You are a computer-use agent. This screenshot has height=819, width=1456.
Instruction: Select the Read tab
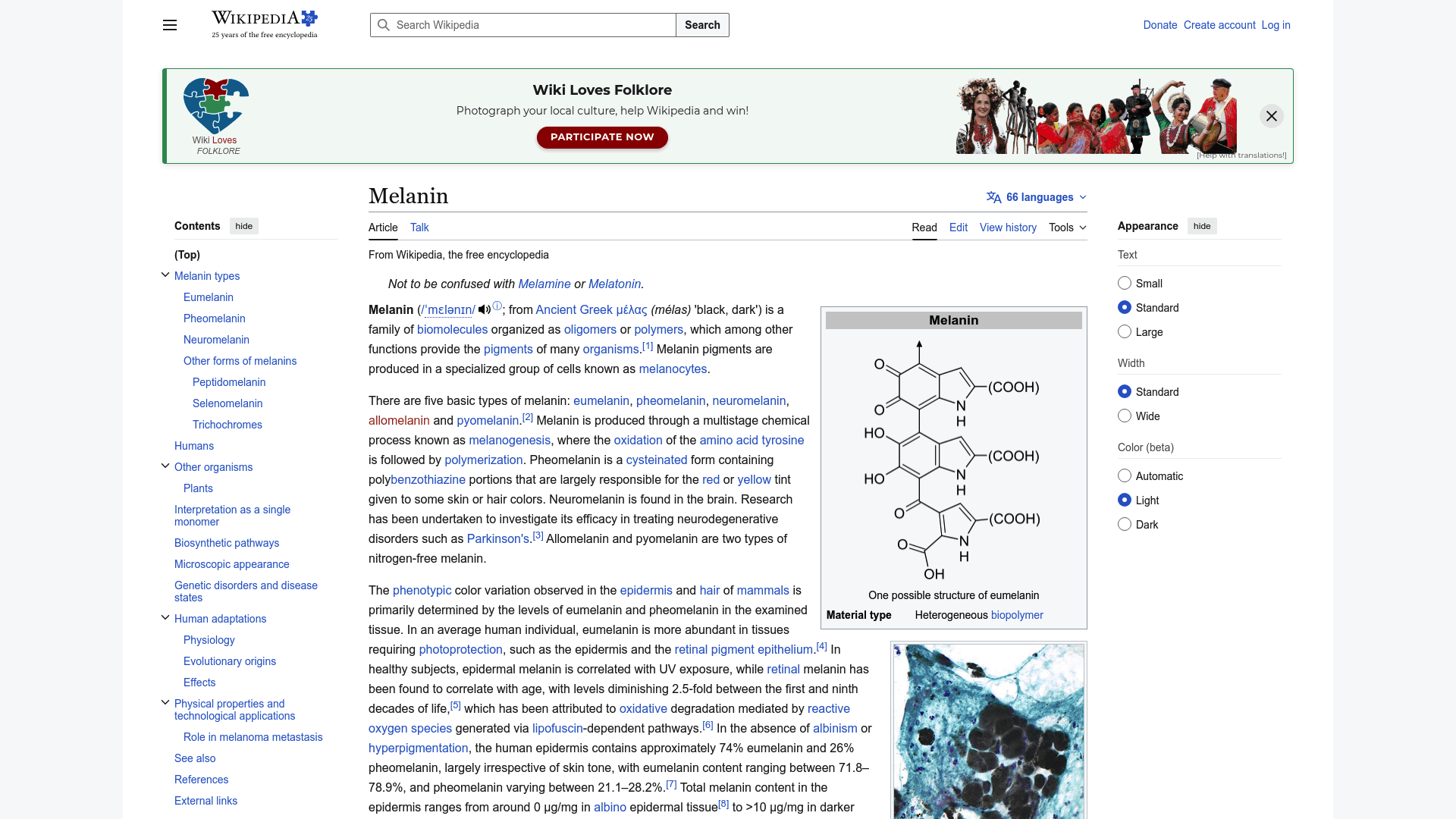924,227
